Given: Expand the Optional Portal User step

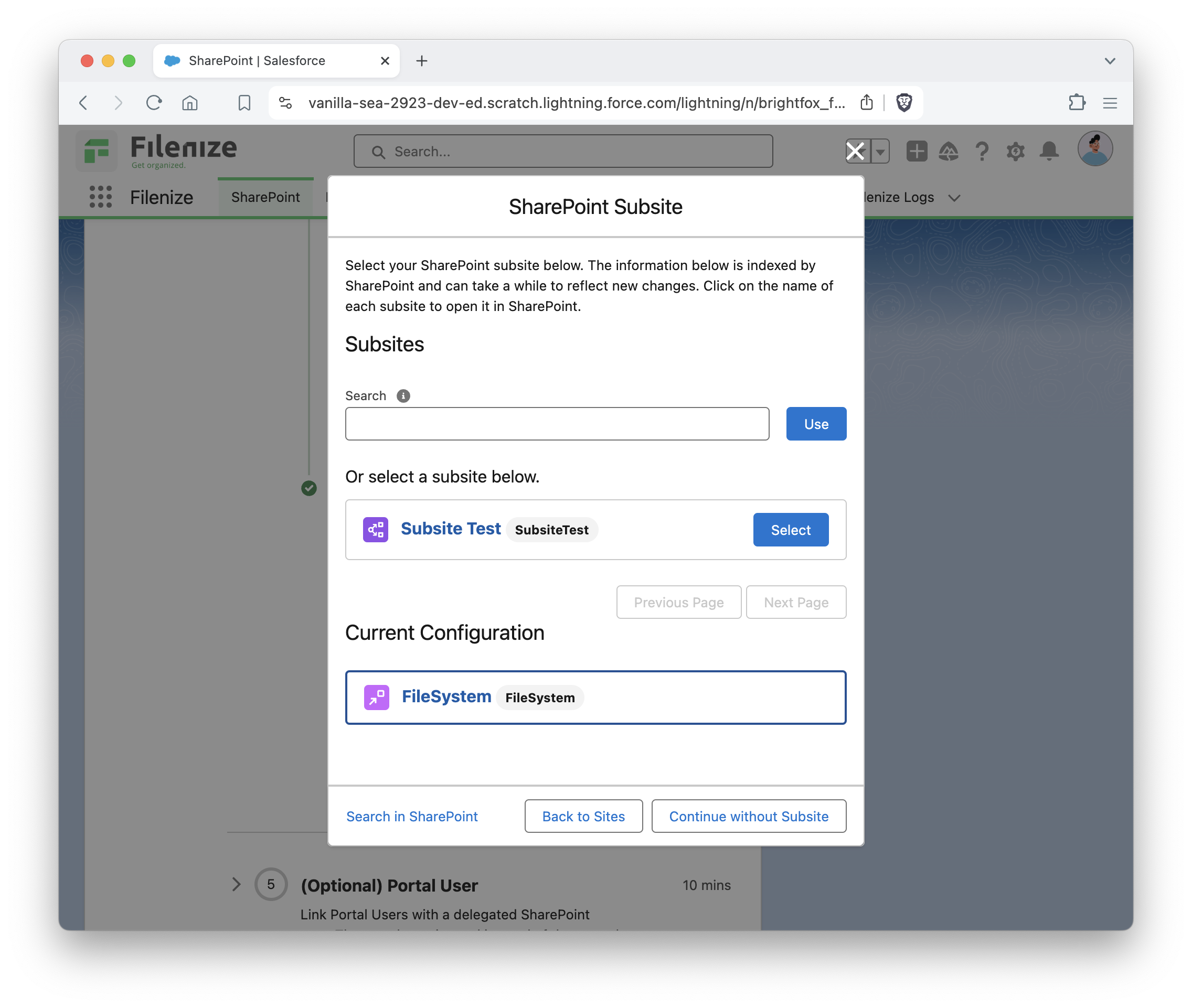Looking at the screenshot, I should (236, 885).
